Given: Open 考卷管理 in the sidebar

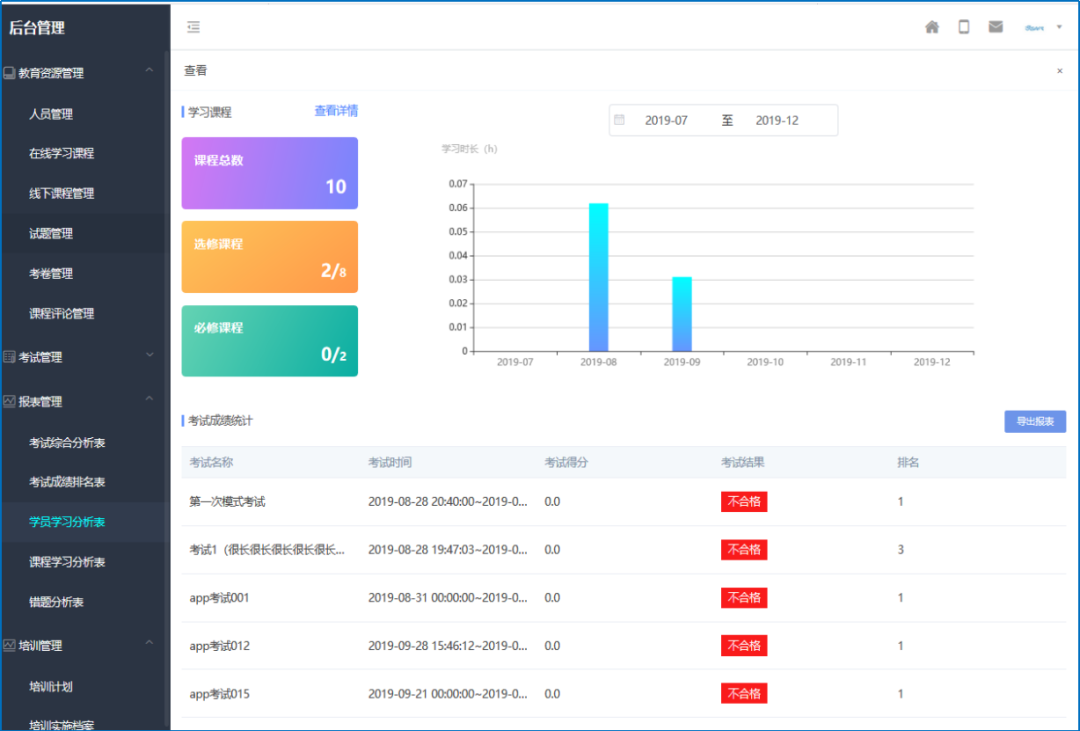Looking at the screenshot, I should tap(51, 274).
